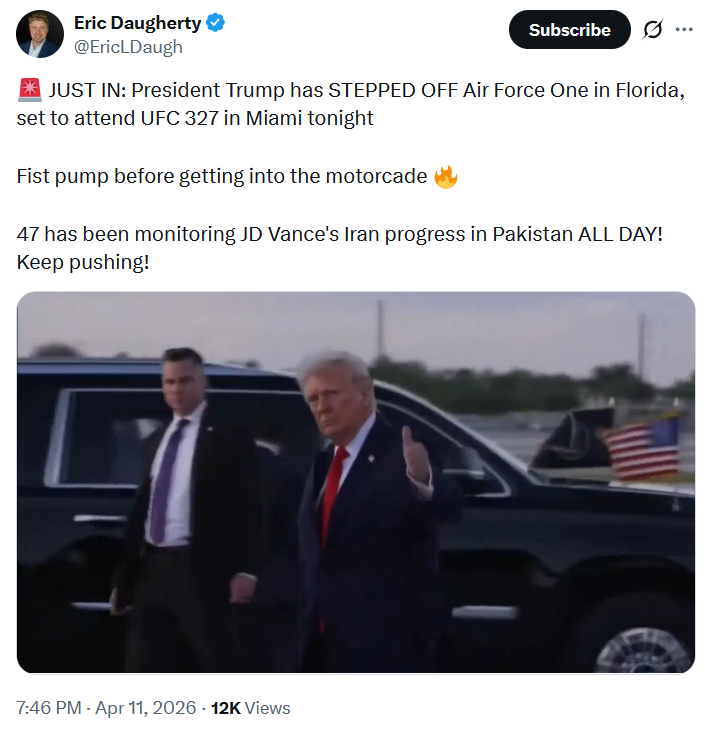Subscribe to Eric Daugherty
The width and height of the screenshot is (705, 733).
coord(569,29)
